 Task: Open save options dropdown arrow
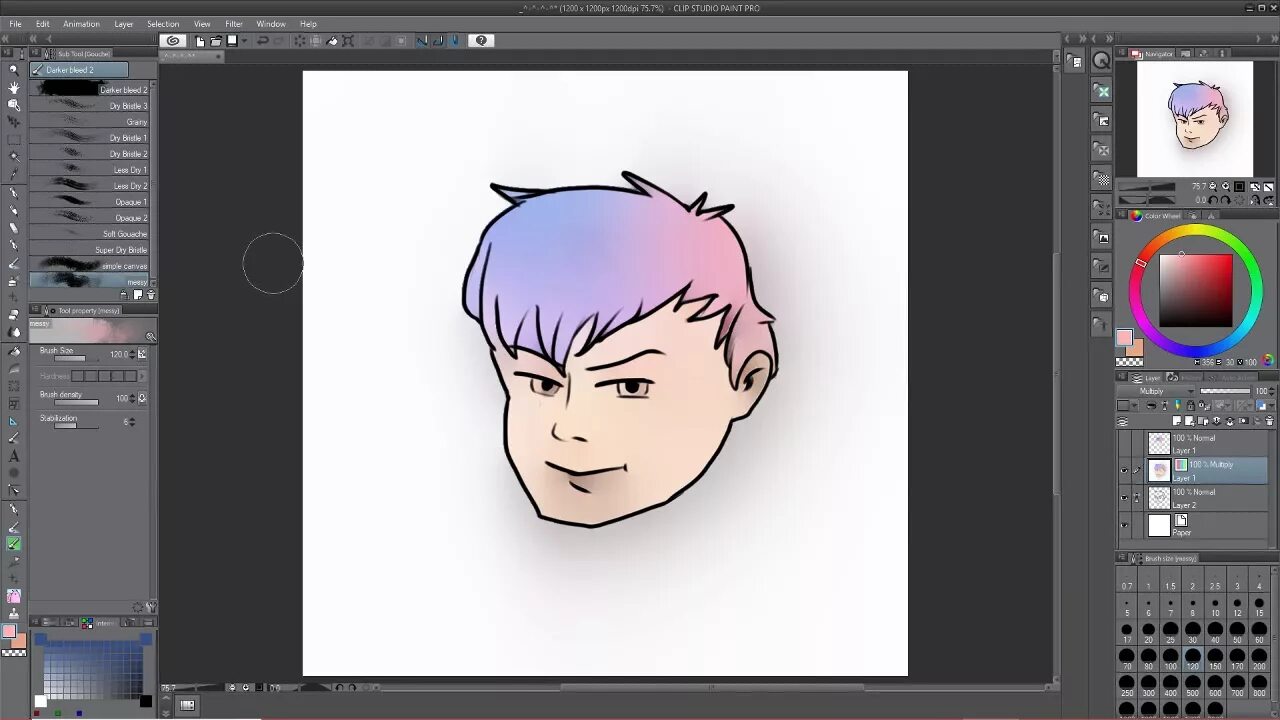(244, 41)
